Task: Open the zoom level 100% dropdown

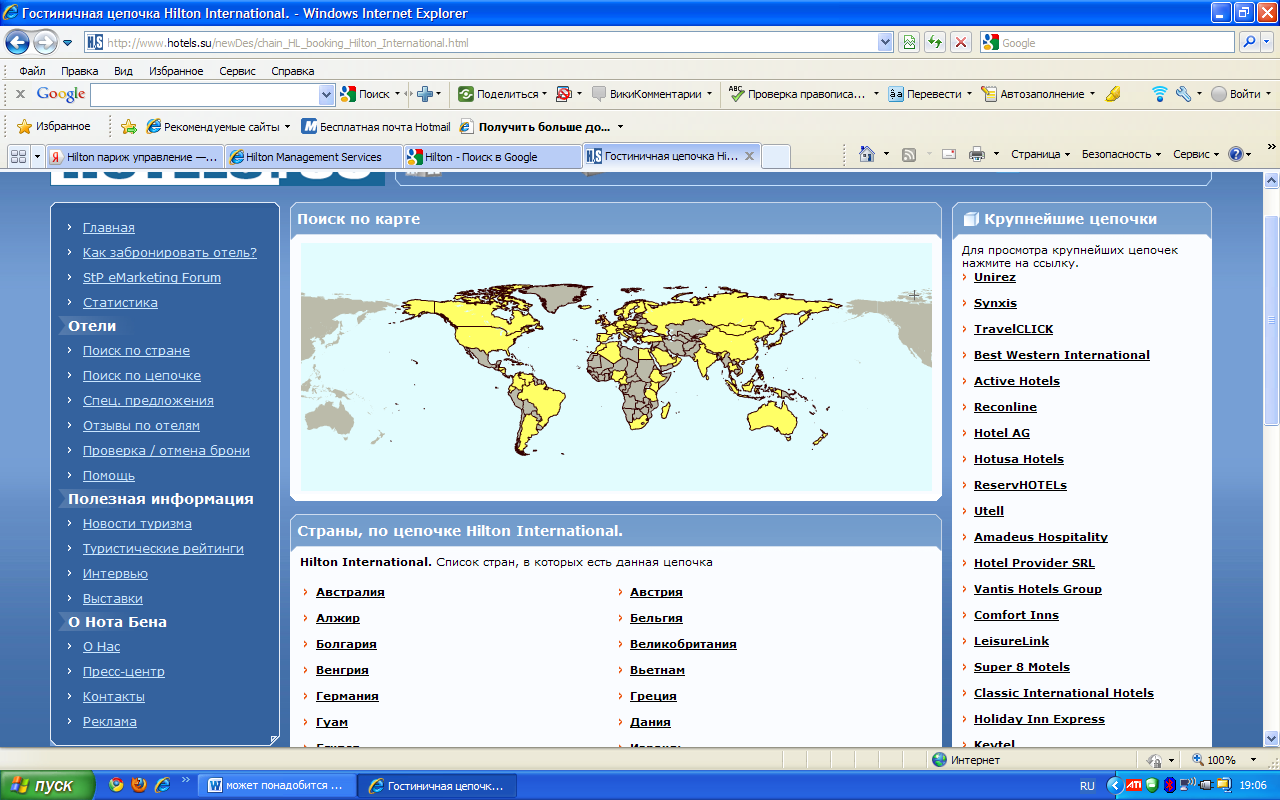Action: 1253,760
